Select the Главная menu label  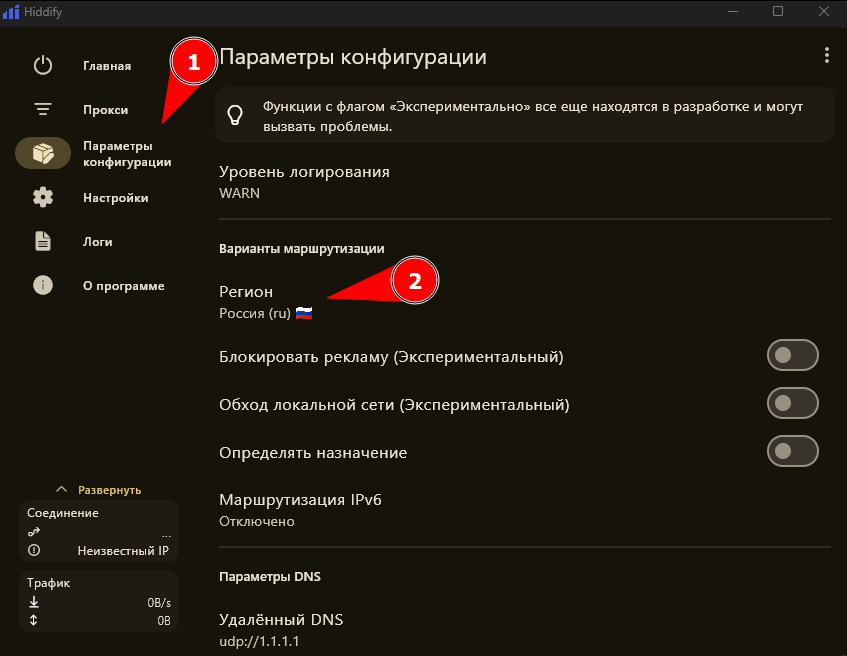(x=107, y=67)
